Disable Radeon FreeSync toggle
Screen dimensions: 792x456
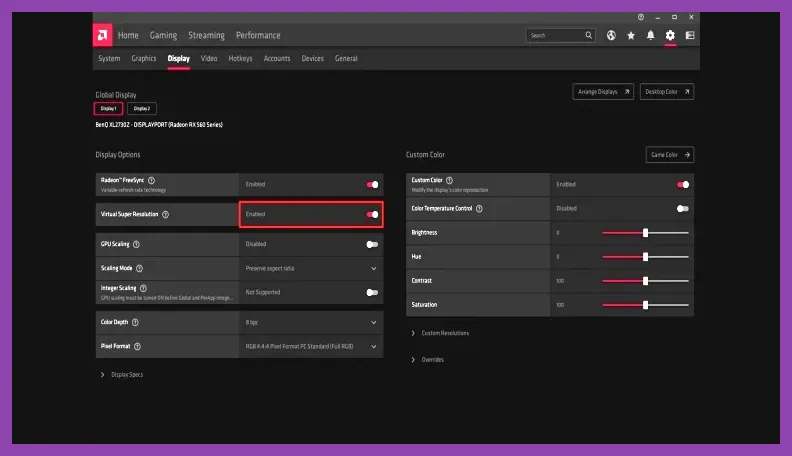click(372, 185)
